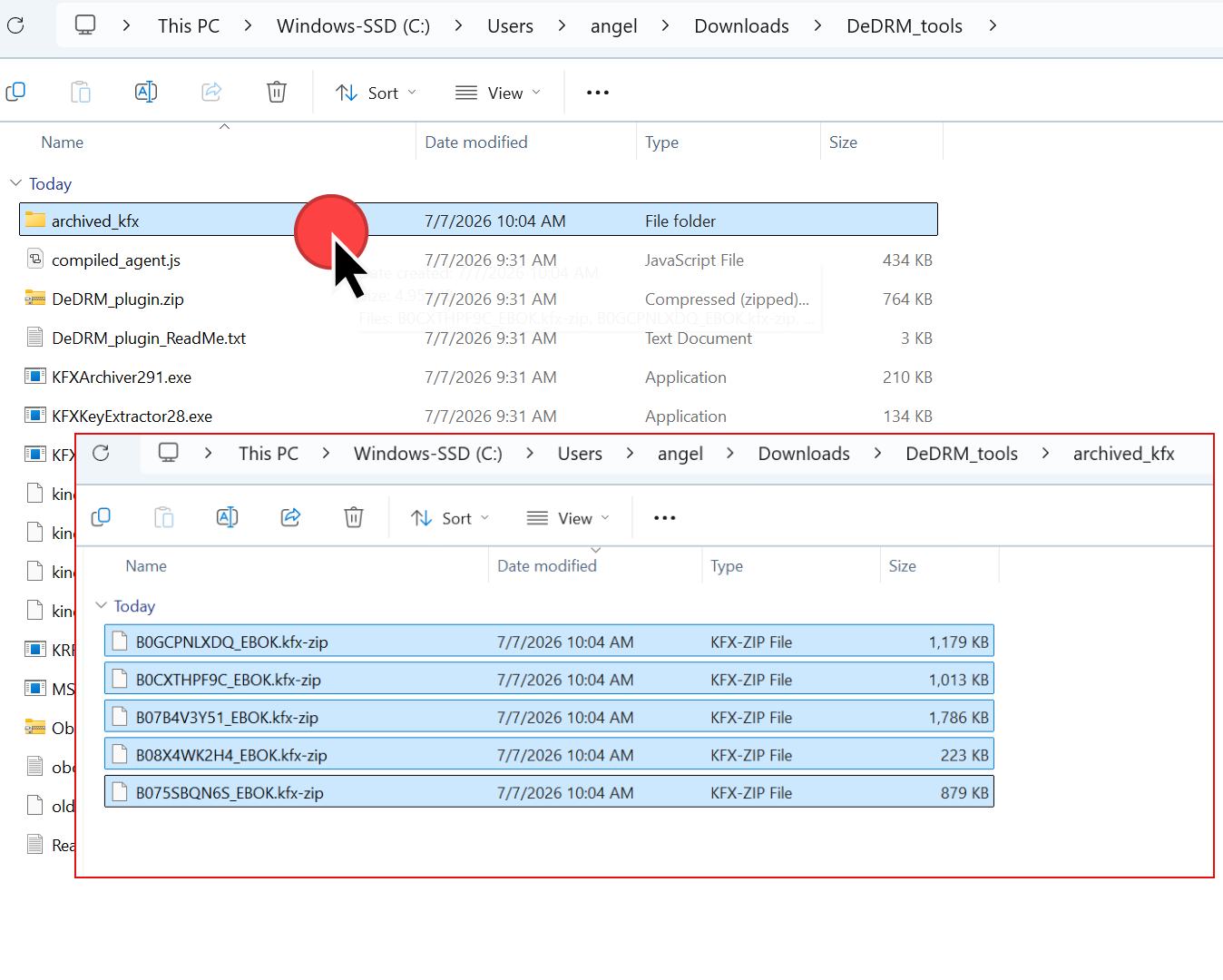Go to DeDRM_tools in archived_kfx address bar
This screenshot has height=980, width=1223.
click(962, 453)
